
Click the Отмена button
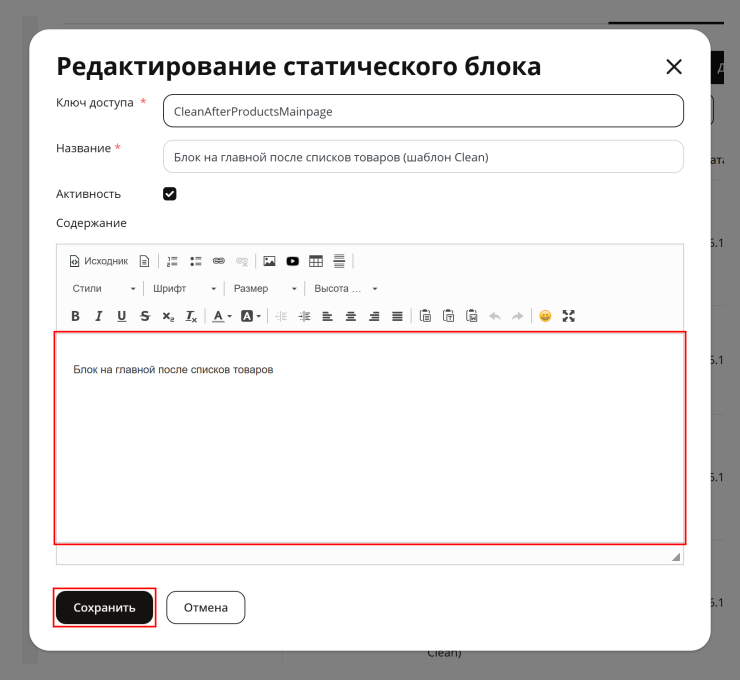(x=206, y=607)
